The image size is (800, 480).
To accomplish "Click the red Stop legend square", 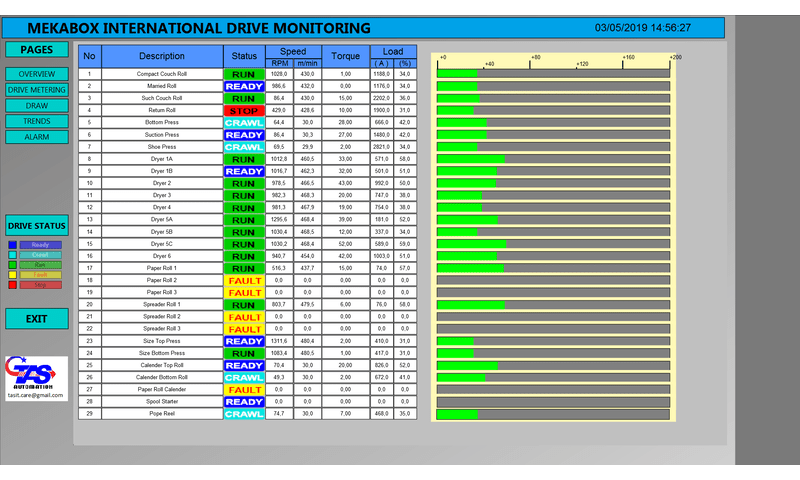I will (x=12, y=285).
